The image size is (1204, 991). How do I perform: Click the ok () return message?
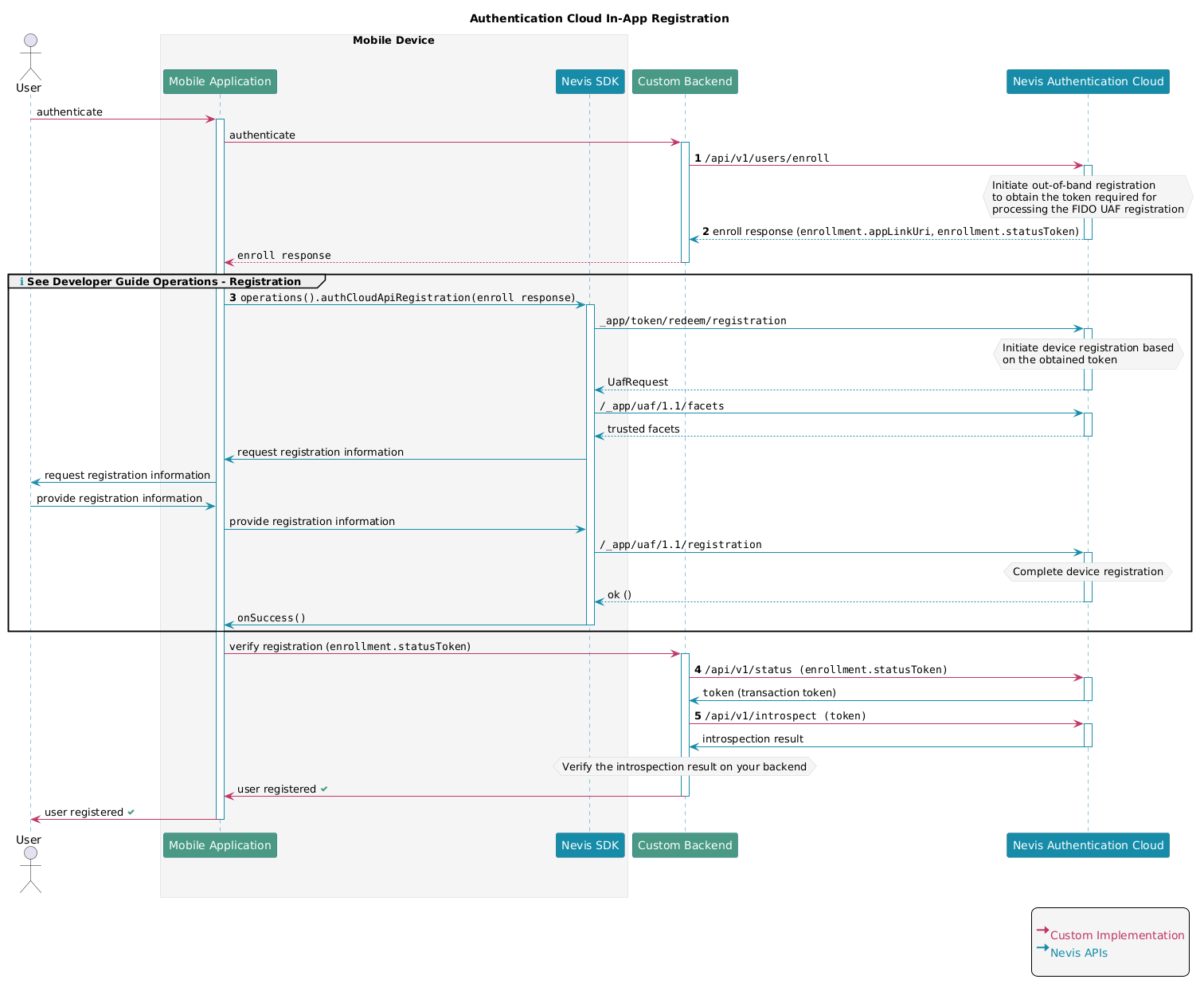click(x=620, y=595)
